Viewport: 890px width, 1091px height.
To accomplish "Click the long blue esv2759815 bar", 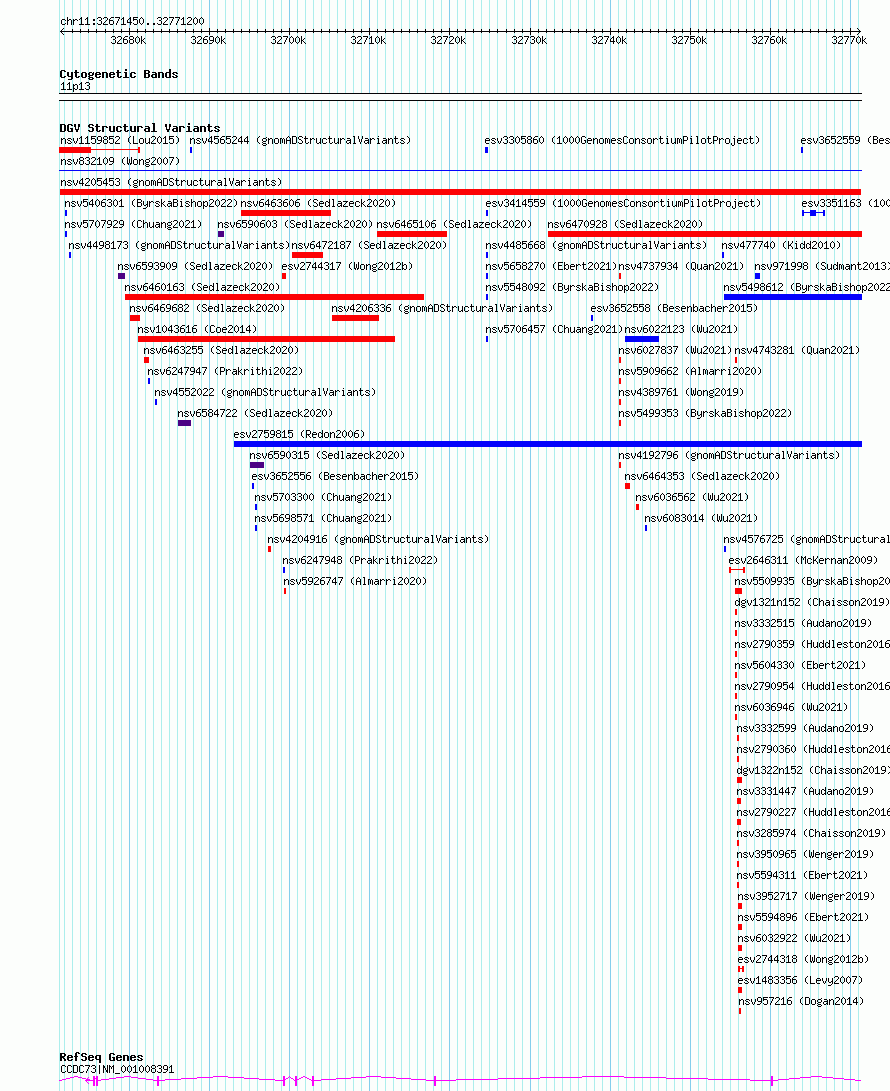I will [548, 443].
